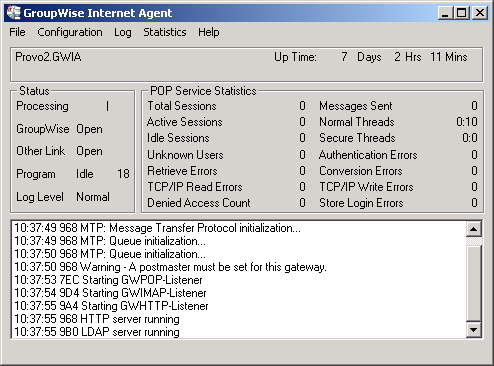Click the Authentication Errors statistic
This screenshot has width=494, height=366.
click(x=368, y=155)
